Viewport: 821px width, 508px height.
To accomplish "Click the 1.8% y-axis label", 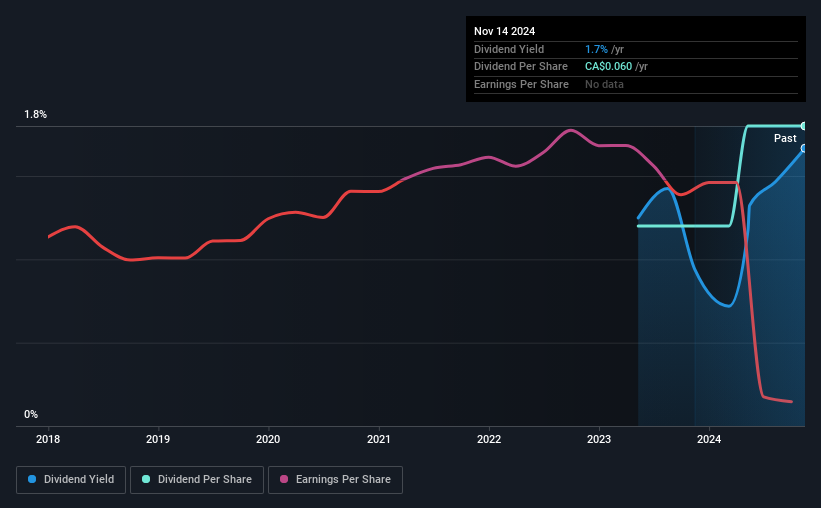I will pos(36,115).
